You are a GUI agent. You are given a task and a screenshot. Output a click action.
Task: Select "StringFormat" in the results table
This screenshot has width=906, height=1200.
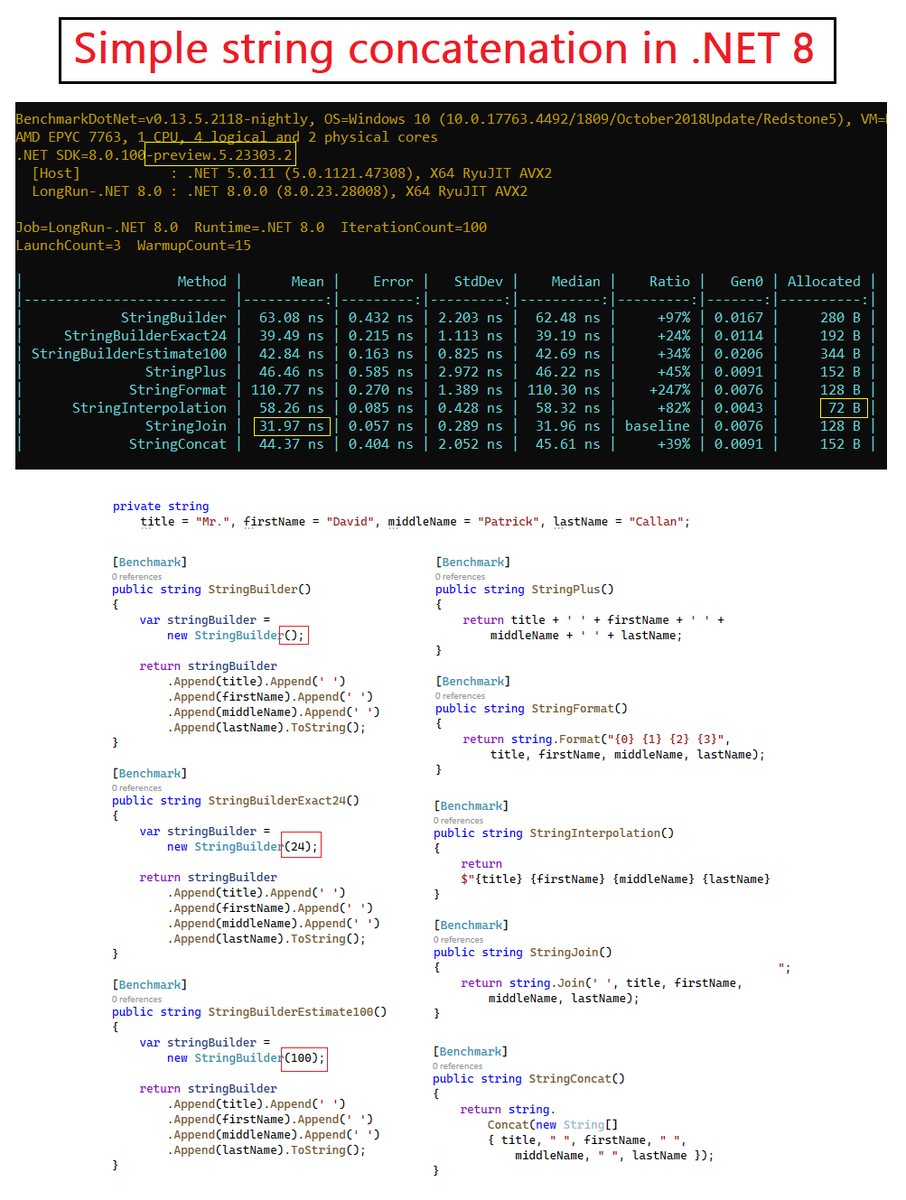tap(178, 389)
